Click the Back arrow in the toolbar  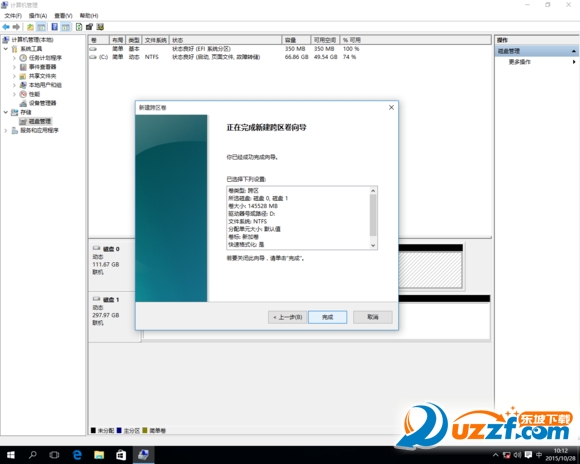coord(6,27)
